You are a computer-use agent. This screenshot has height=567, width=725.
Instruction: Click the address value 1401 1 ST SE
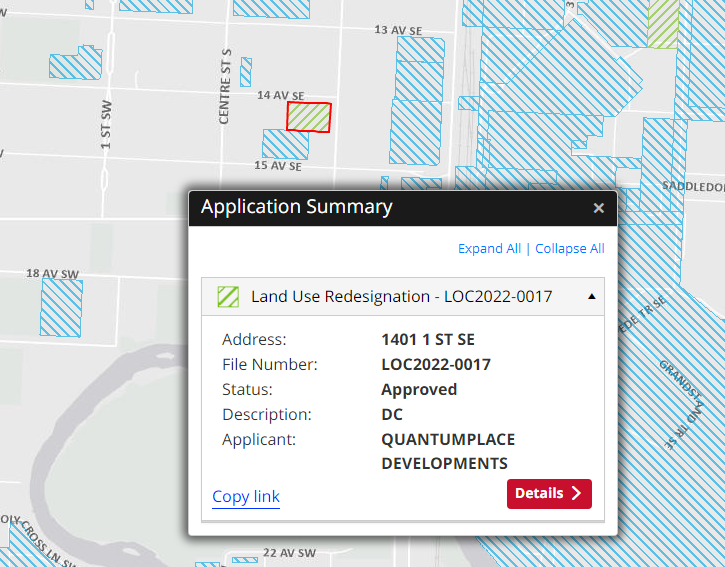pyautogui.click(x=428, y=340)
